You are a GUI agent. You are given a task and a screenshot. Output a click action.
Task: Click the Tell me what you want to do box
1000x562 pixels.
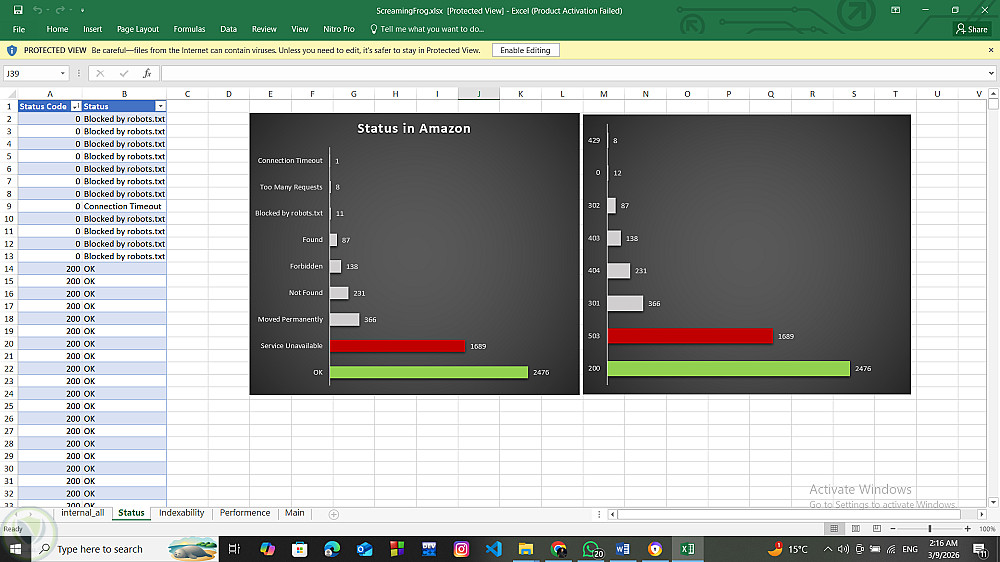click(427, 29)
